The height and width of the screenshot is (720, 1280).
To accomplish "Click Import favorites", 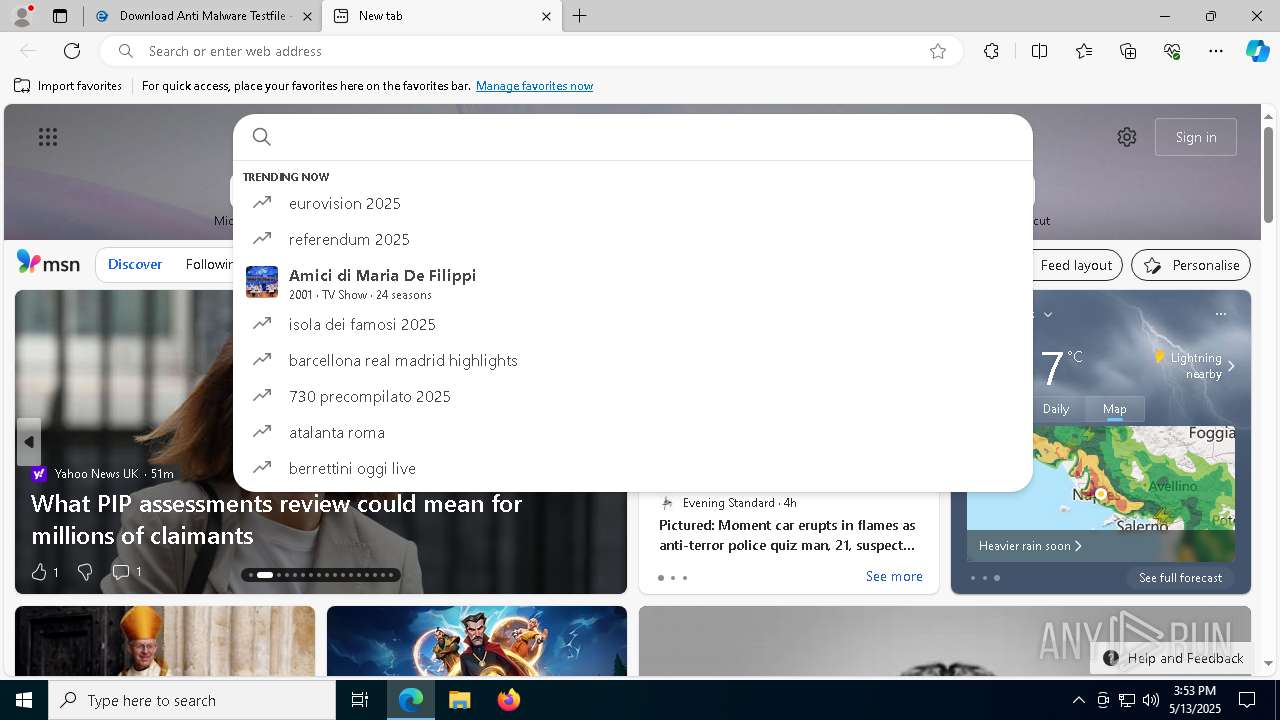I will (x=68, y=86).
